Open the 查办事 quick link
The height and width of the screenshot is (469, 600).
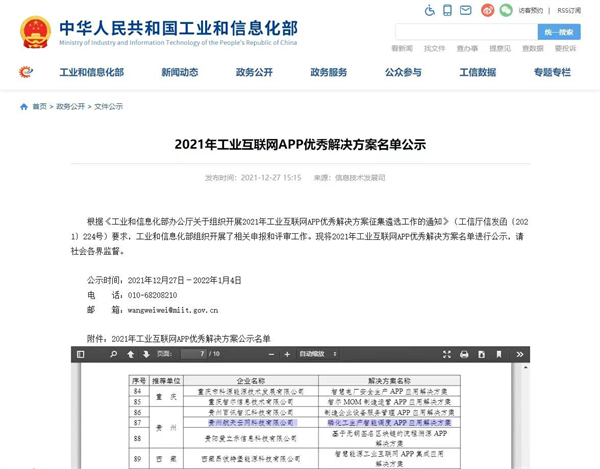click(467, 48)
